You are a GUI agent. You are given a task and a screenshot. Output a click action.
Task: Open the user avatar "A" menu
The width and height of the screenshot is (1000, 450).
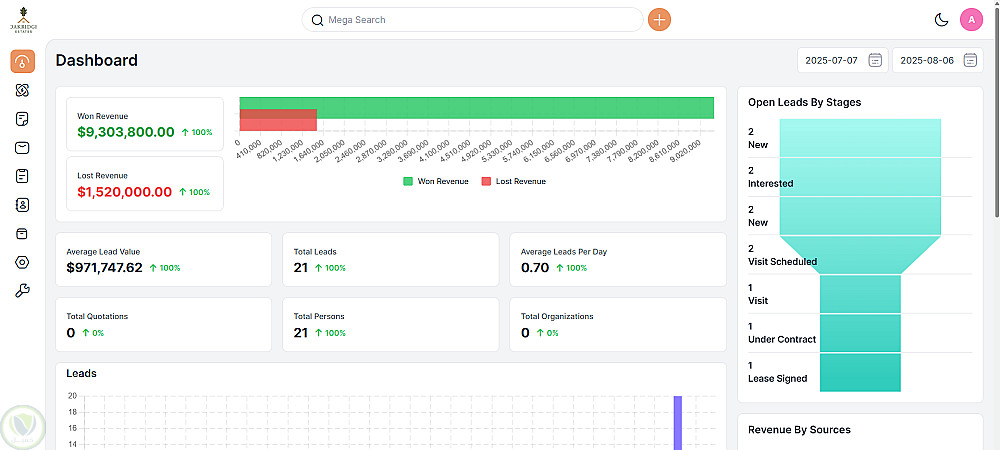click(x=971, y=20)
